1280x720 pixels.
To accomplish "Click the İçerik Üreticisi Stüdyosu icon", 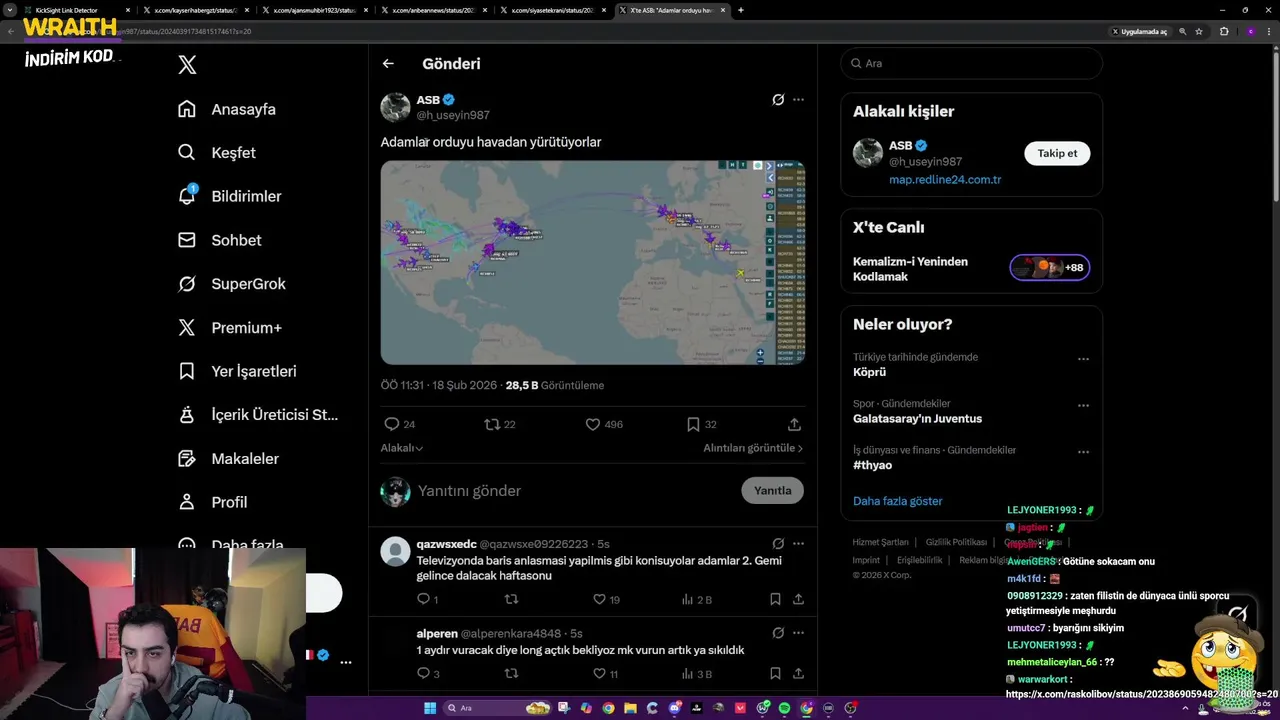I will (187, 415).
